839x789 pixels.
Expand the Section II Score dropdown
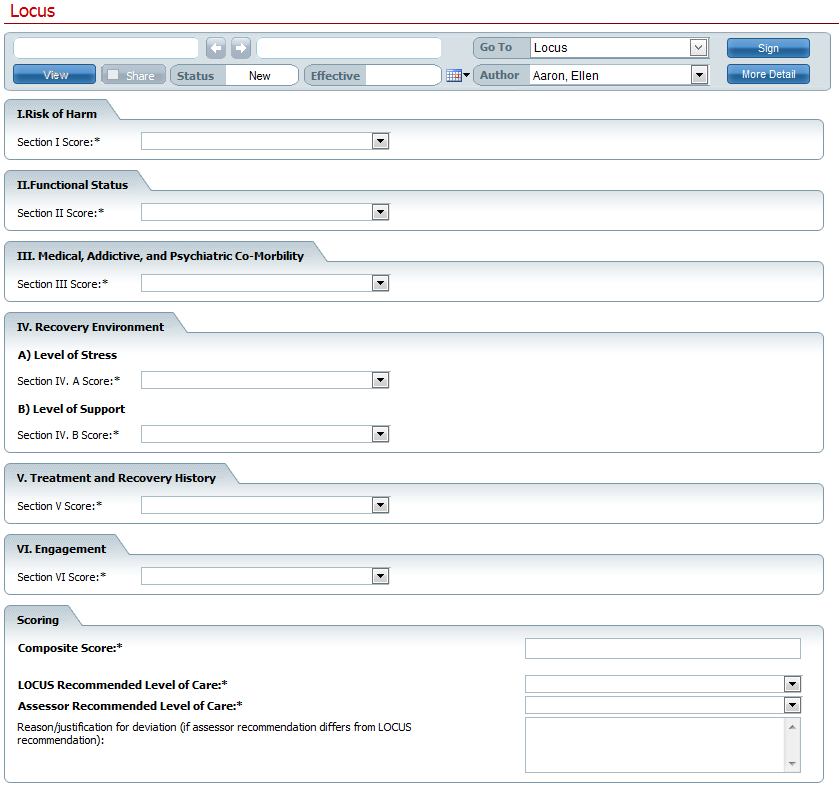380,213
